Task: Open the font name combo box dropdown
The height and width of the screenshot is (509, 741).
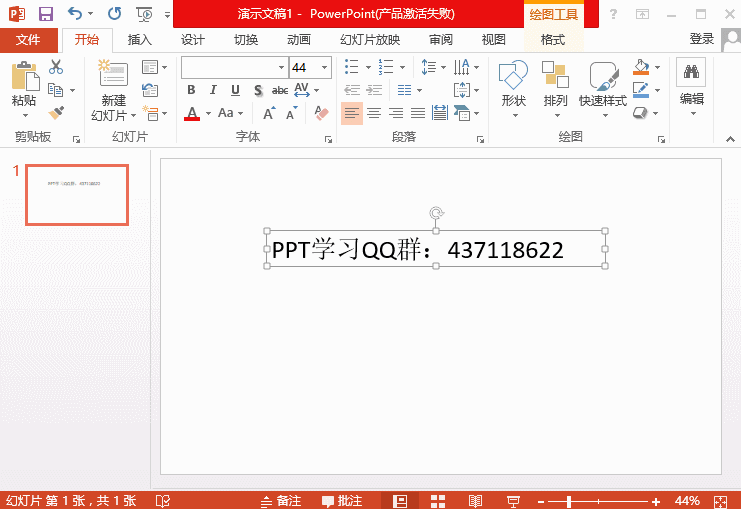Action: click(x=281, y=67)
